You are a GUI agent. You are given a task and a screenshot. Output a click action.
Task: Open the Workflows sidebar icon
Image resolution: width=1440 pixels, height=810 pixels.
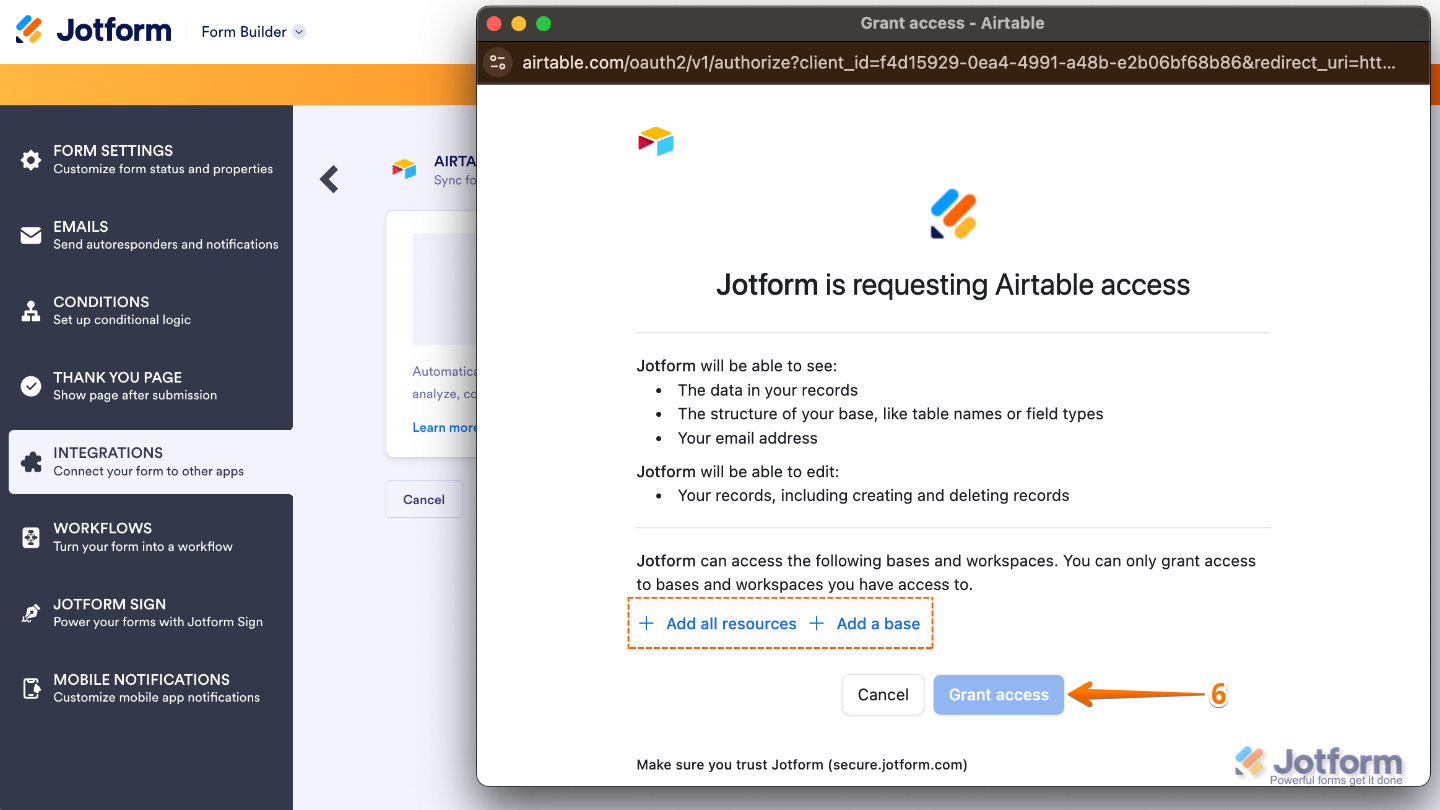pyautogui.click(x=29, y=536)
